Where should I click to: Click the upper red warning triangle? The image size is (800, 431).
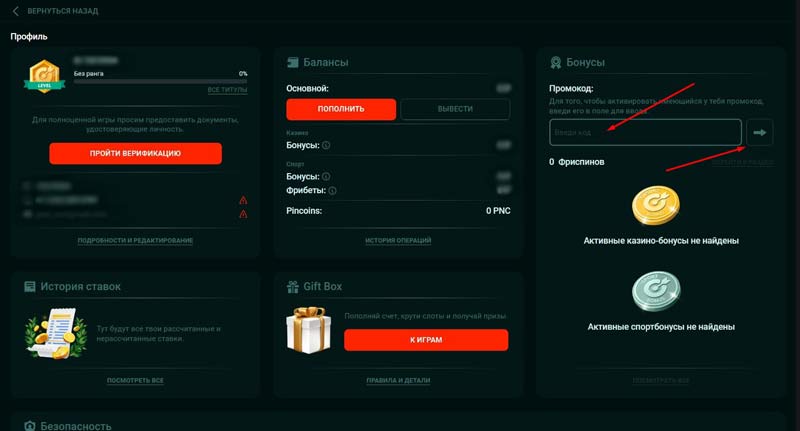(243, 200)
